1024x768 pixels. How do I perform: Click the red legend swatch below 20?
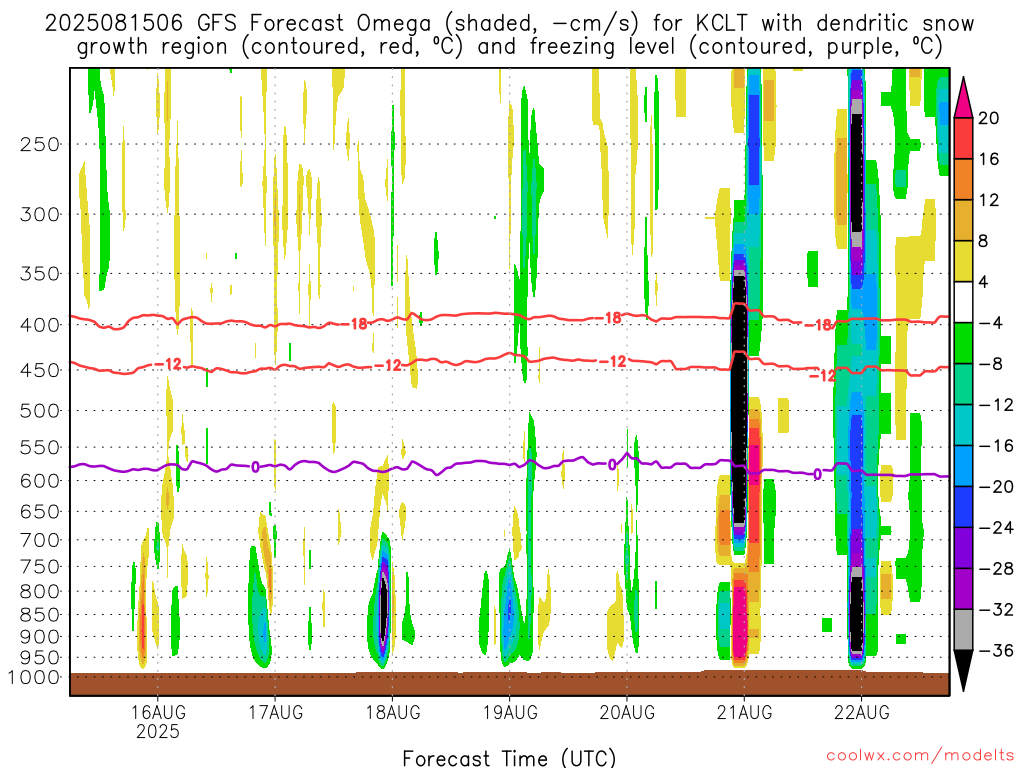pyautogui.click(x=963, y=138)
